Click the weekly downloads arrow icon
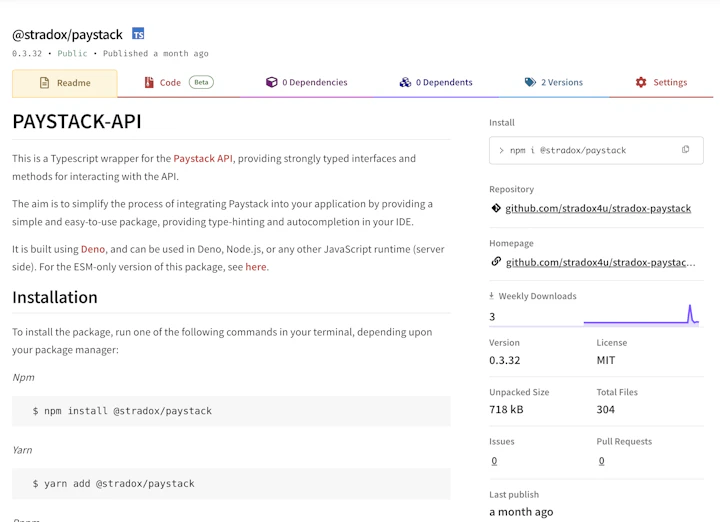The width and height of the screenshot is (720, 522). 492,296
